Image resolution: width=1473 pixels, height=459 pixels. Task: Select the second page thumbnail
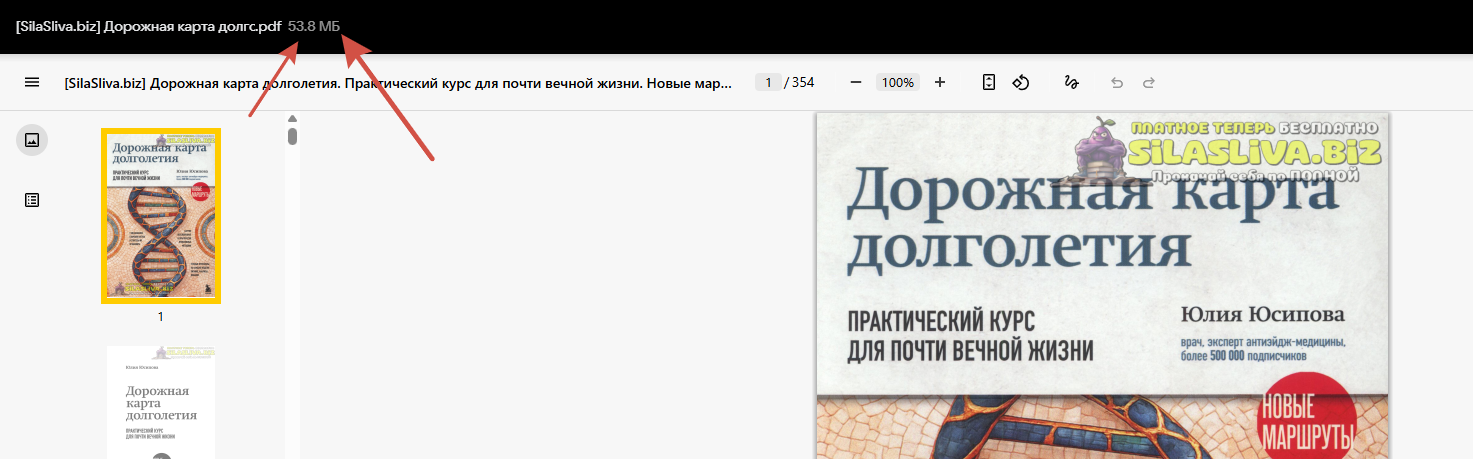pos(161,402)
